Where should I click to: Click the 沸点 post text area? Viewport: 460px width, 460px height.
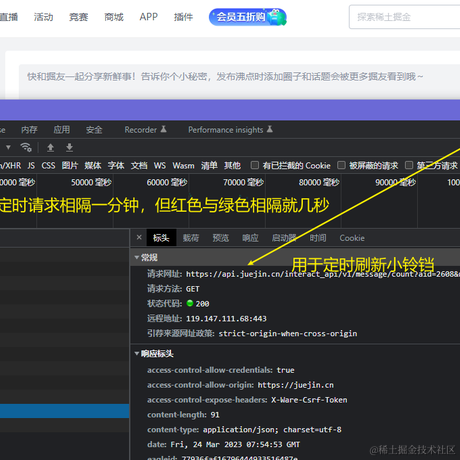click(239, 81)
